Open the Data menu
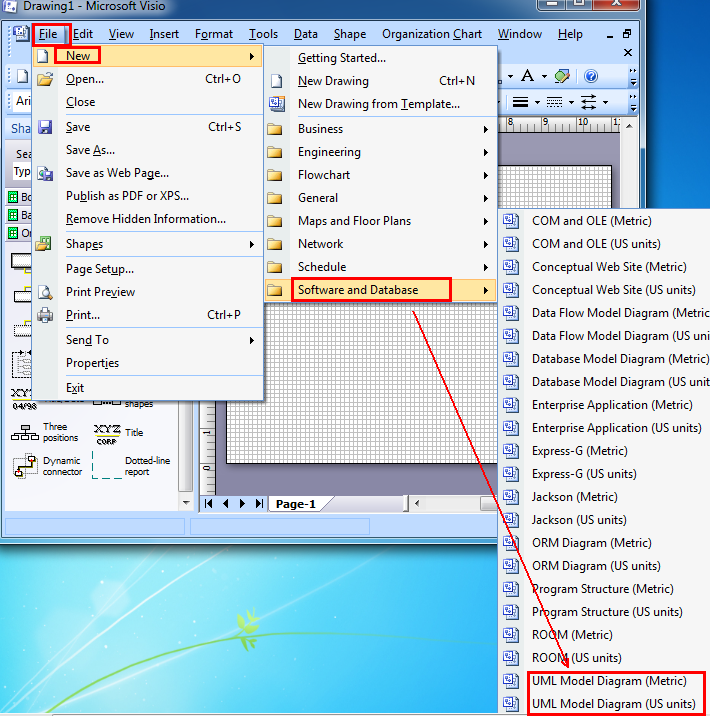The image size is (710, 716). pyautogui.click(x=305, y=34)
